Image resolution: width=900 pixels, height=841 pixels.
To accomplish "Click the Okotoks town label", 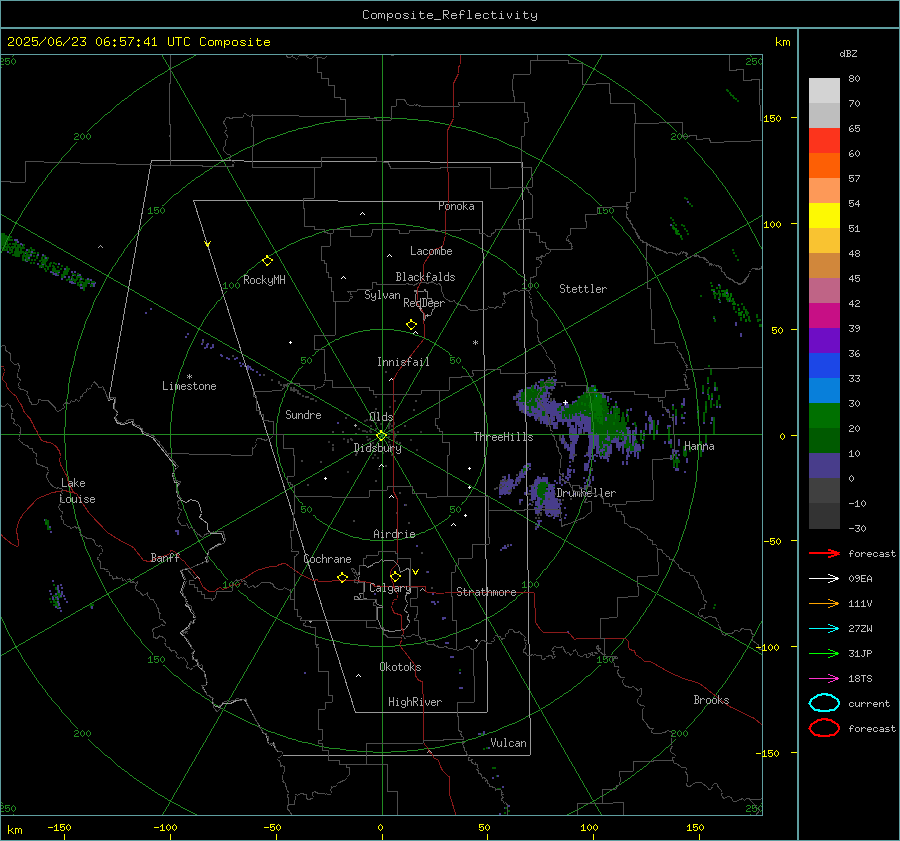I will (400, 667).
